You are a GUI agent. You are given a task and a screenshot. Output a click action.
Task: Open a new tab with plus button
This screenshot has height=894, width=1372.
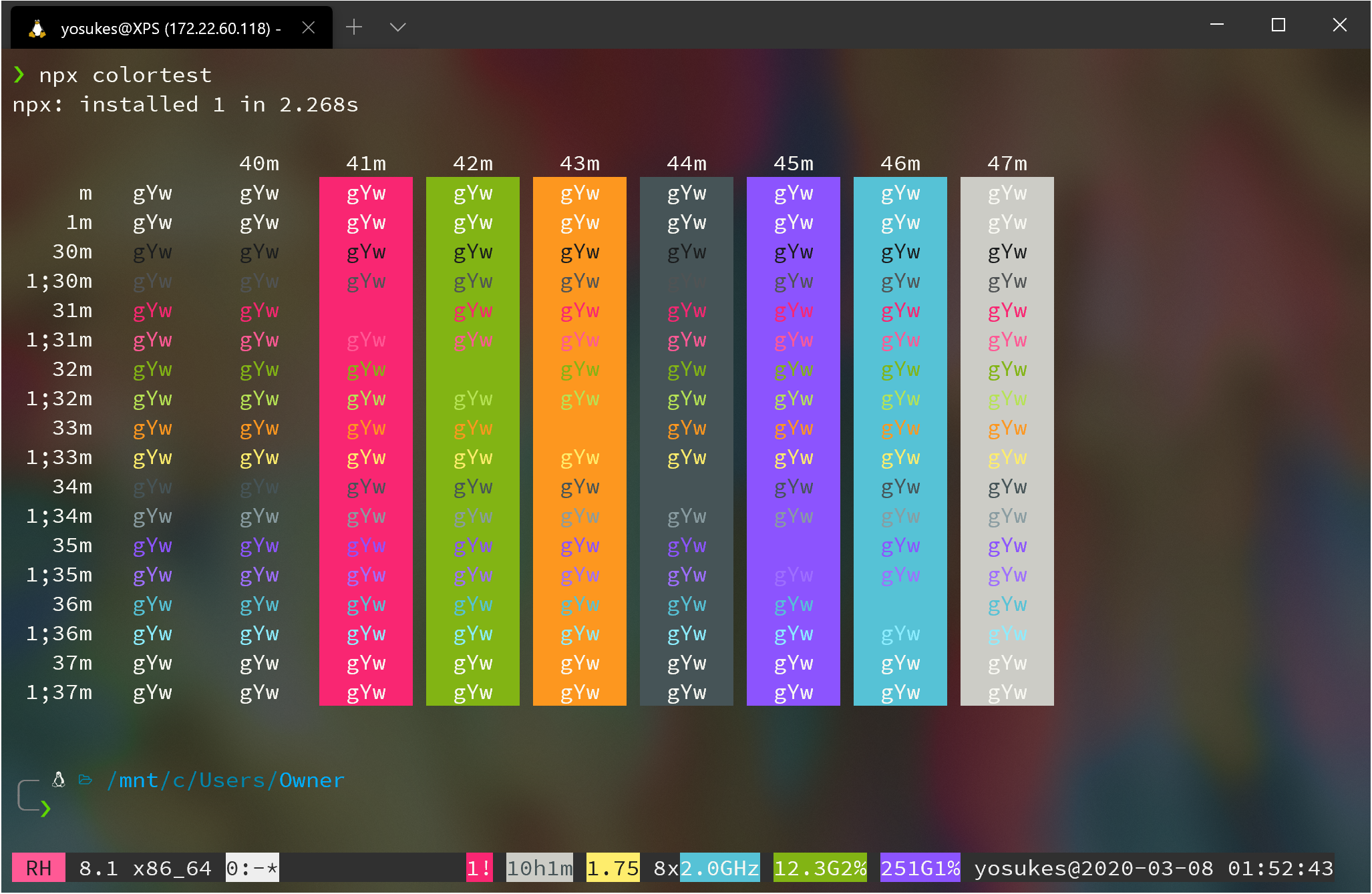pyautogui.click(x=354, y=27)
